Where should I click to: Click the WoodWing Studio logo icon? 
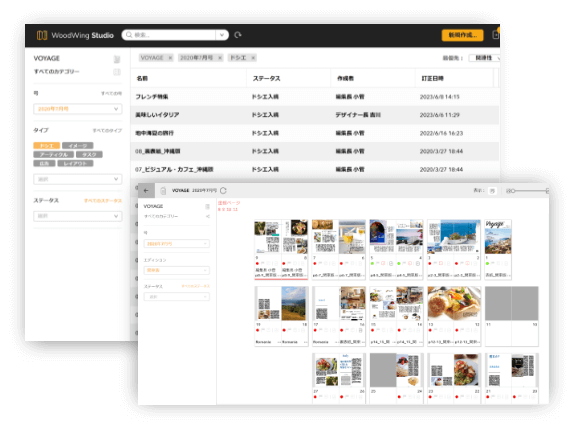42,35
